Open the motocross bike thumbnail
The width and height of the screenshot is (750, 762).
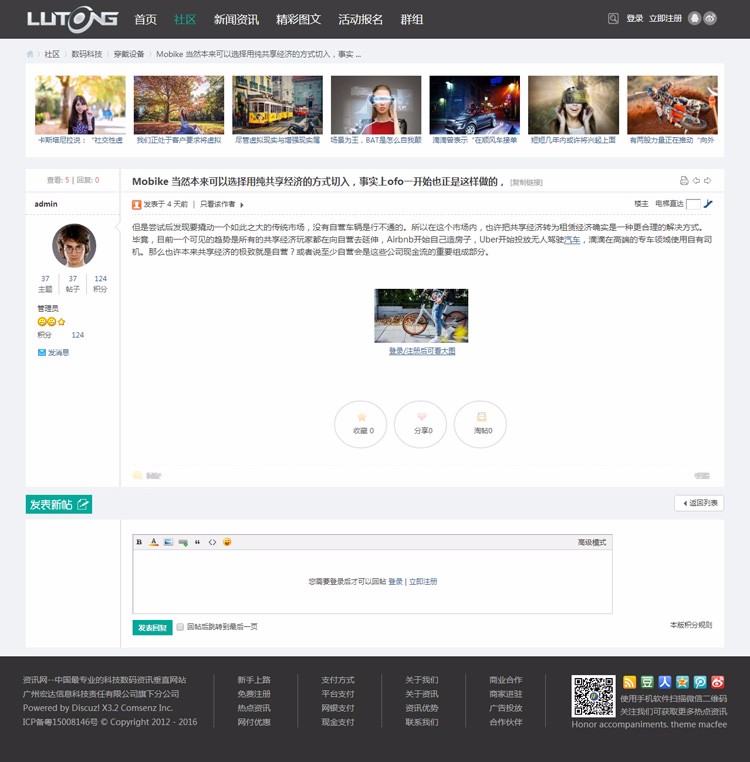click(x=672, y=105)
